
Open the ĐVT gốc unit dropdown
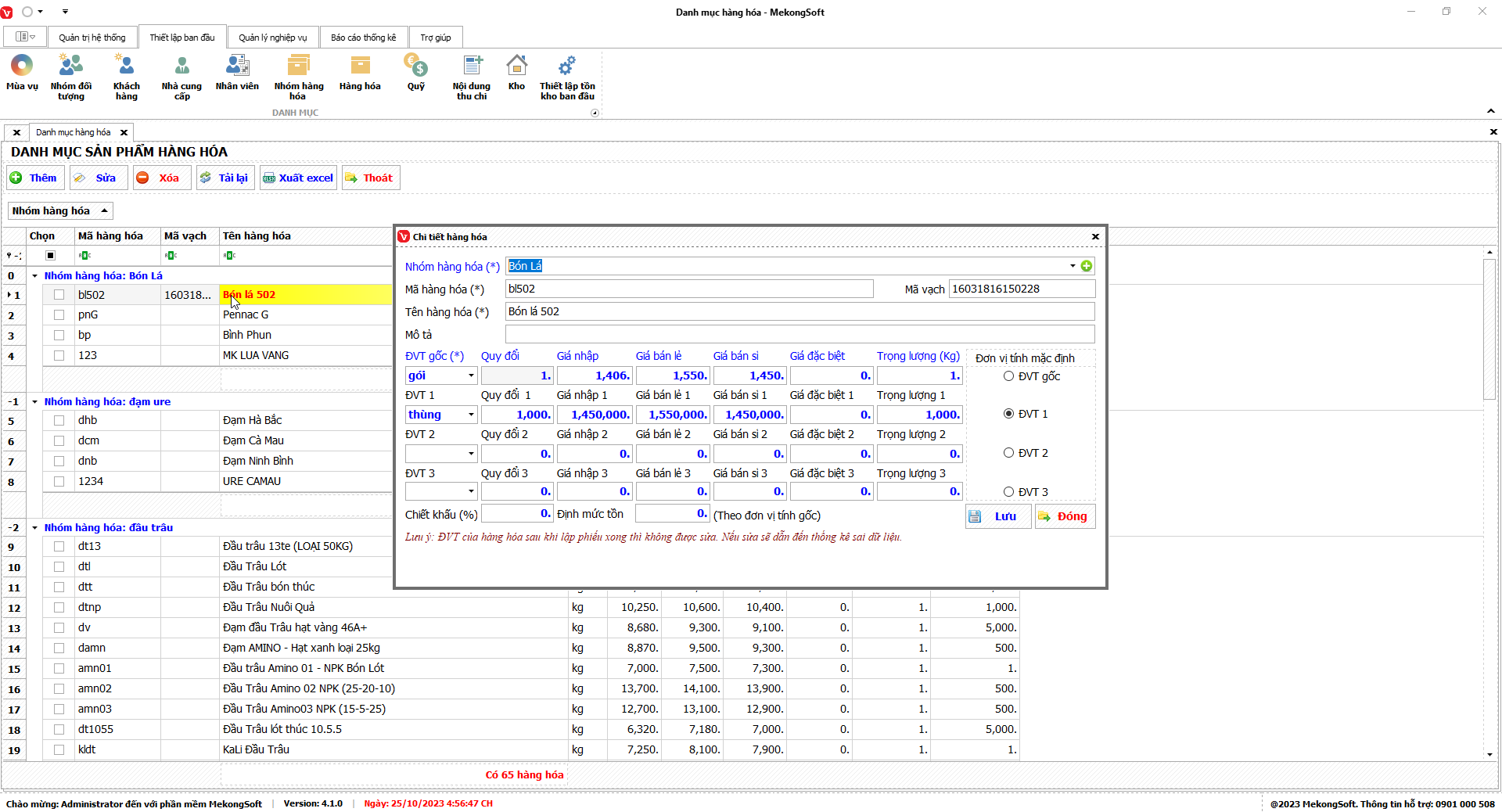471,376
